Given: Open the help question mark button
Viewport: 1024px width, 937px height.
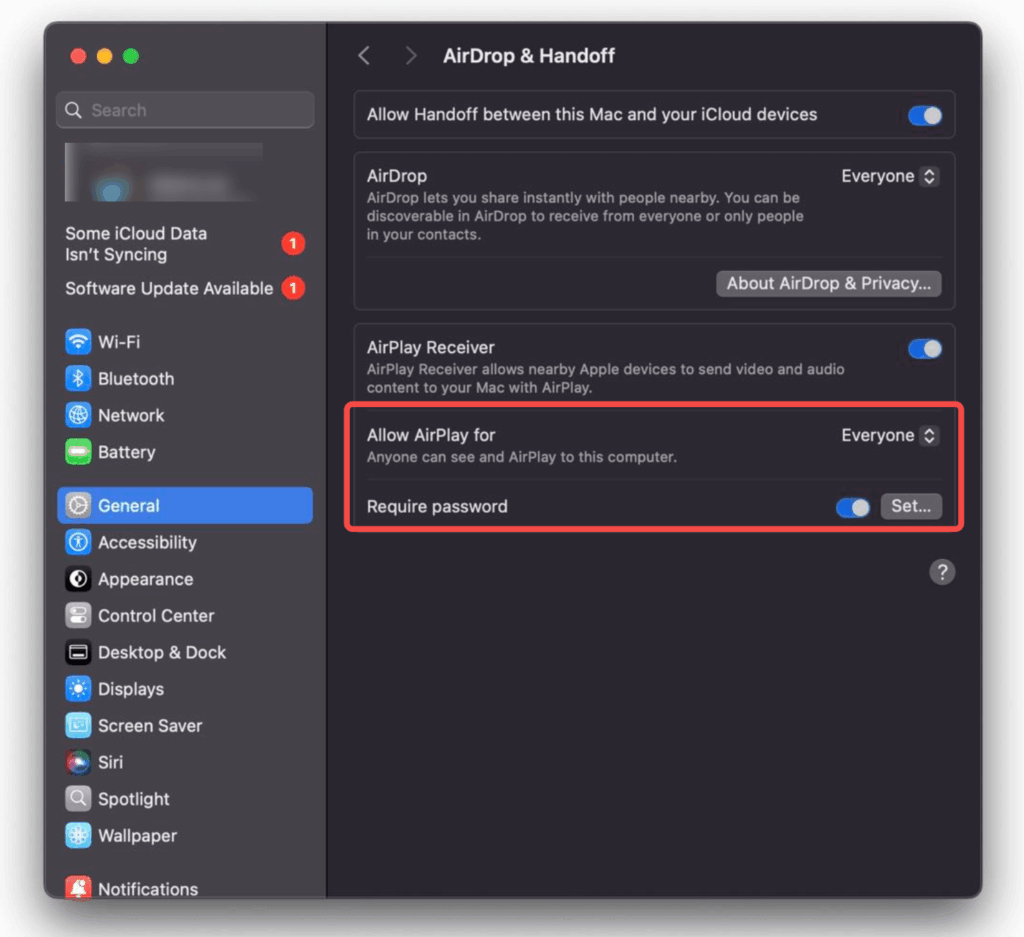Looking at the screenshot, I should 942,572.
